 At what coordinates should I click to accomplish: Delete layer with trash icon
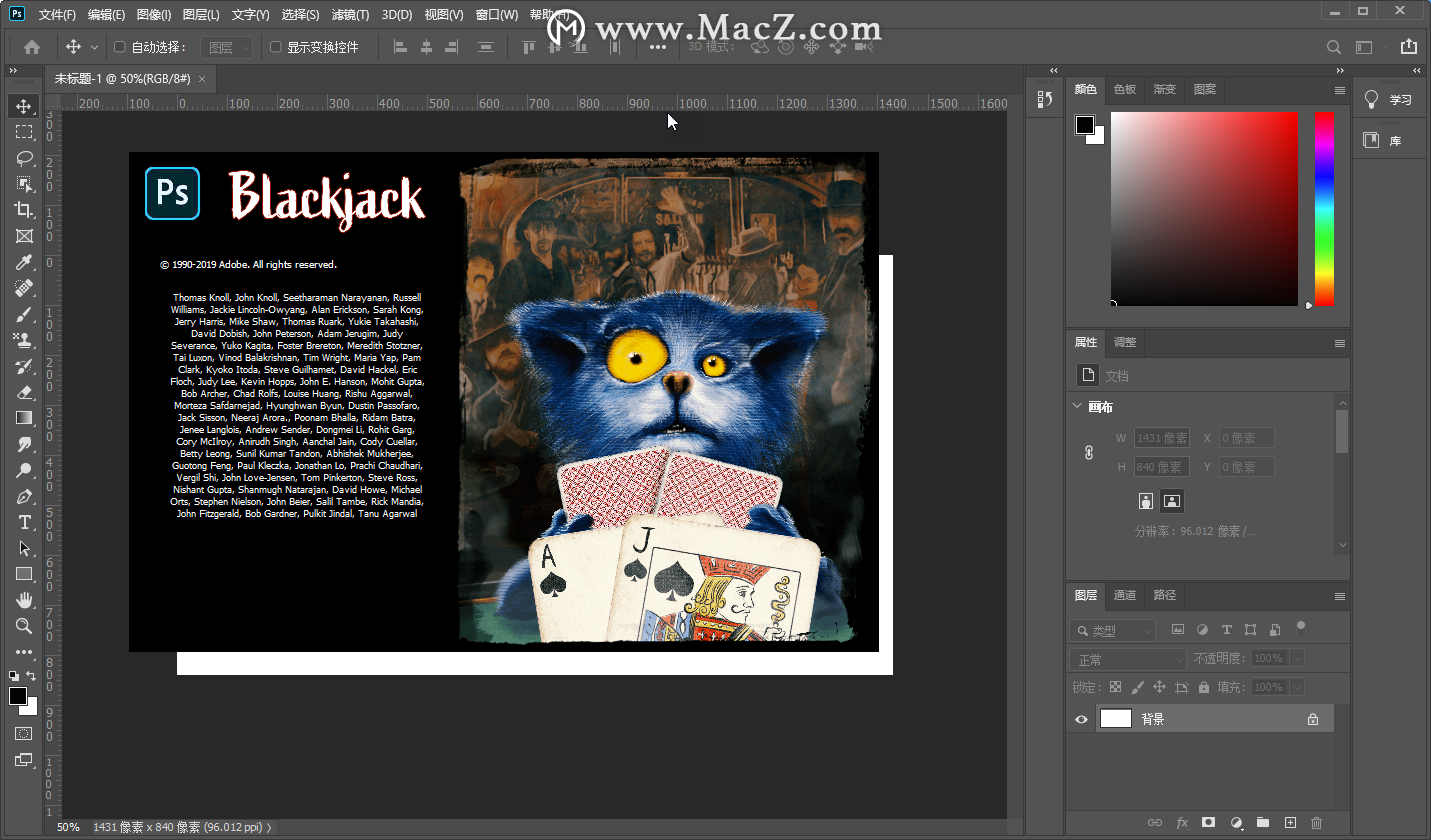point(1316,822)
